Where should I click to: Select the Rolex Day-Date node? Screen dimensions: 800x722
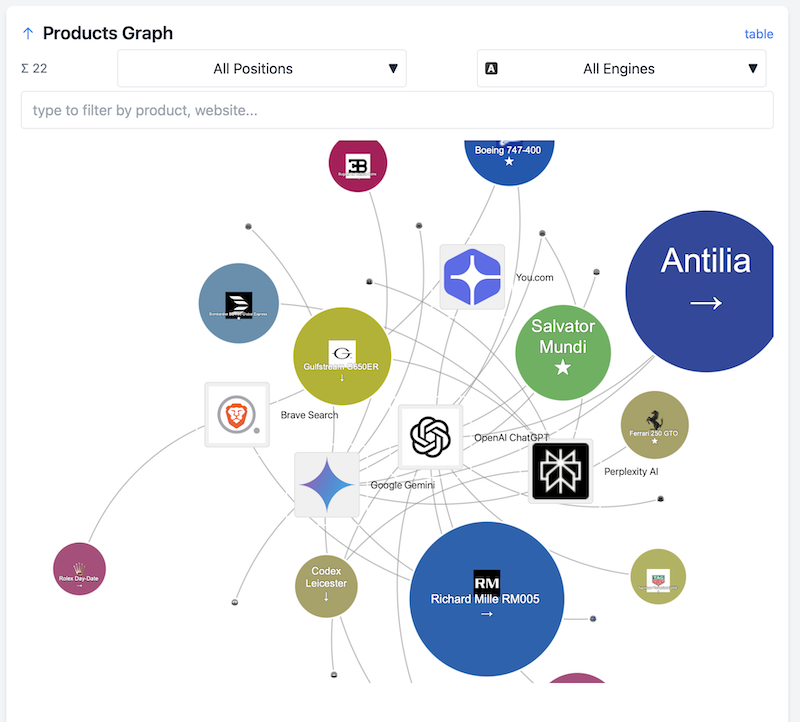tap(79, 571)
